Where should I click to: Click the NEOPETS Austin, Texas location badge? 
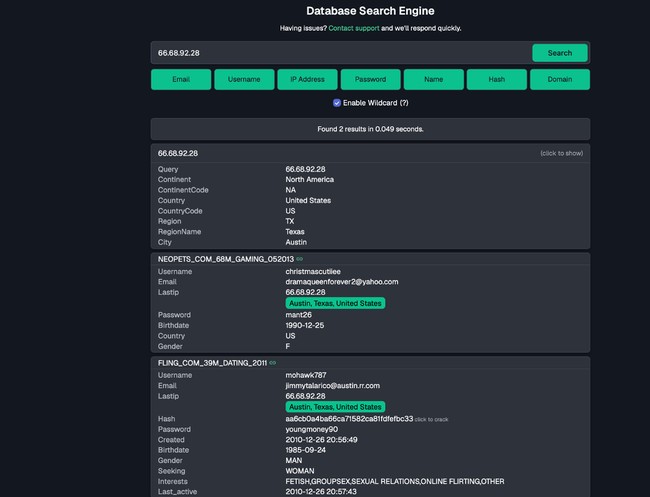pos(335,303)
